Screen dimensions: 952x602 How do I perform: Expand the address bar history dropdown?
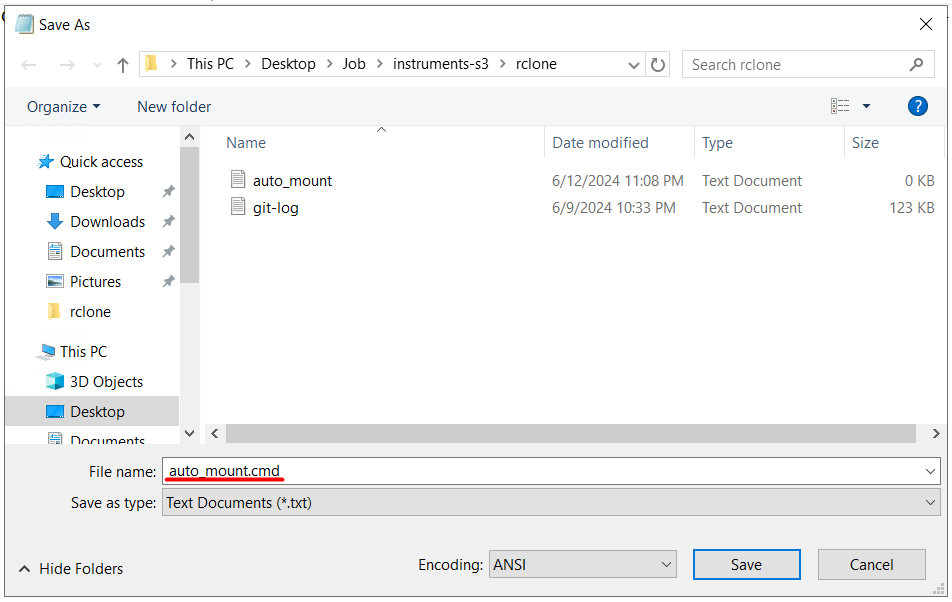coord(634,65)
